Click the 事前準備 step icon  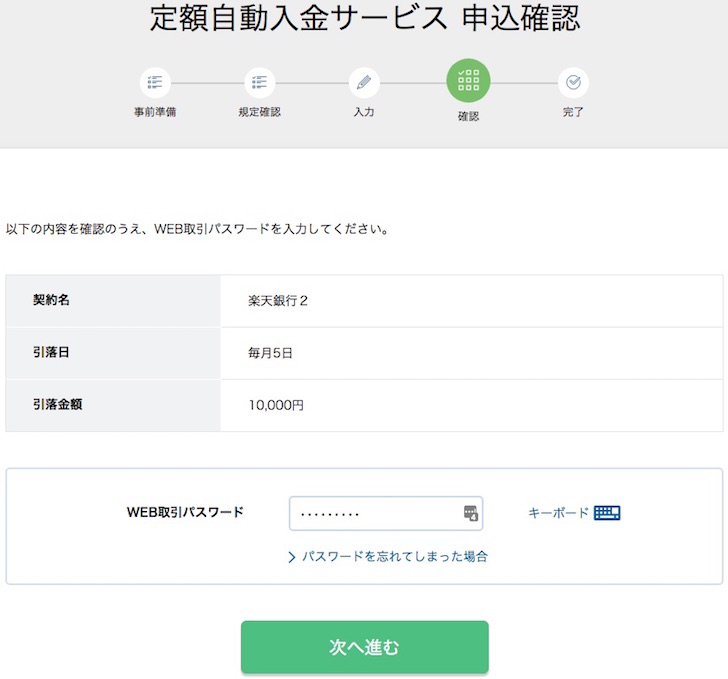click(155, 83)
